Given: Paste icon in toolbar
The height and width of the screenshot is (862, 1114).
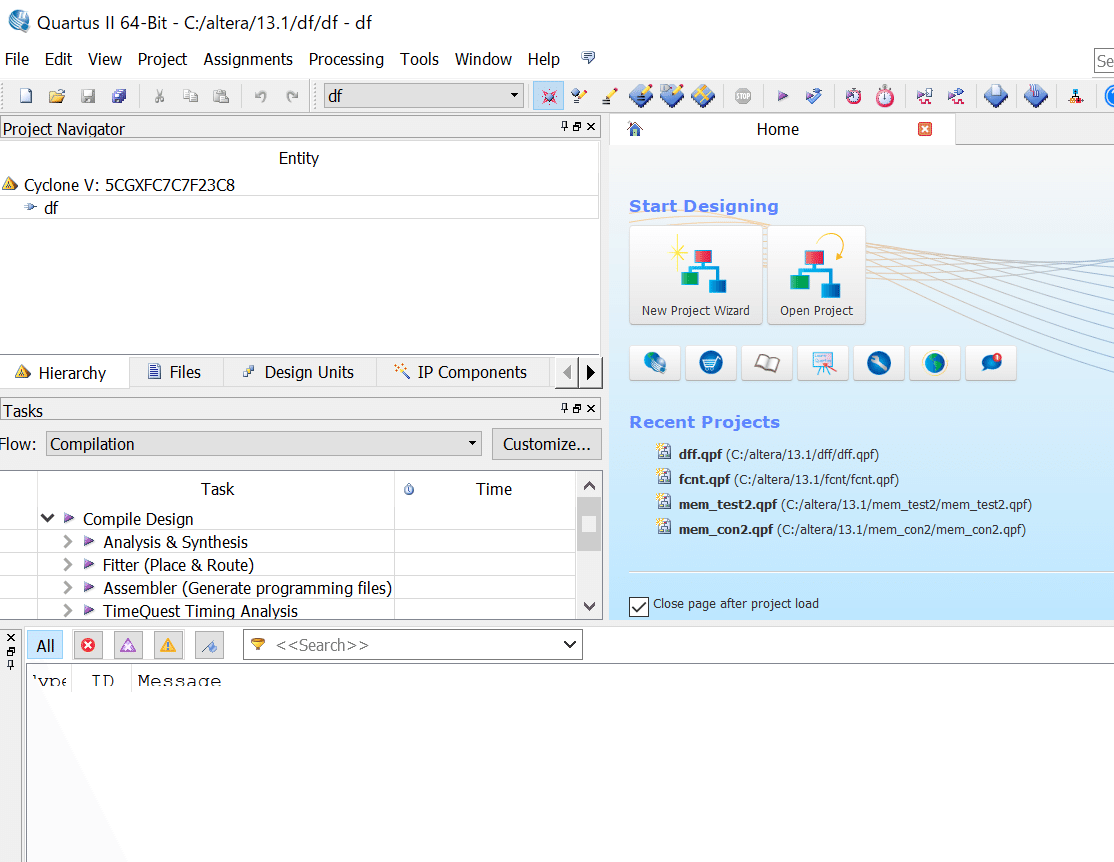Looking at the screenshot, I should (222, 96).
